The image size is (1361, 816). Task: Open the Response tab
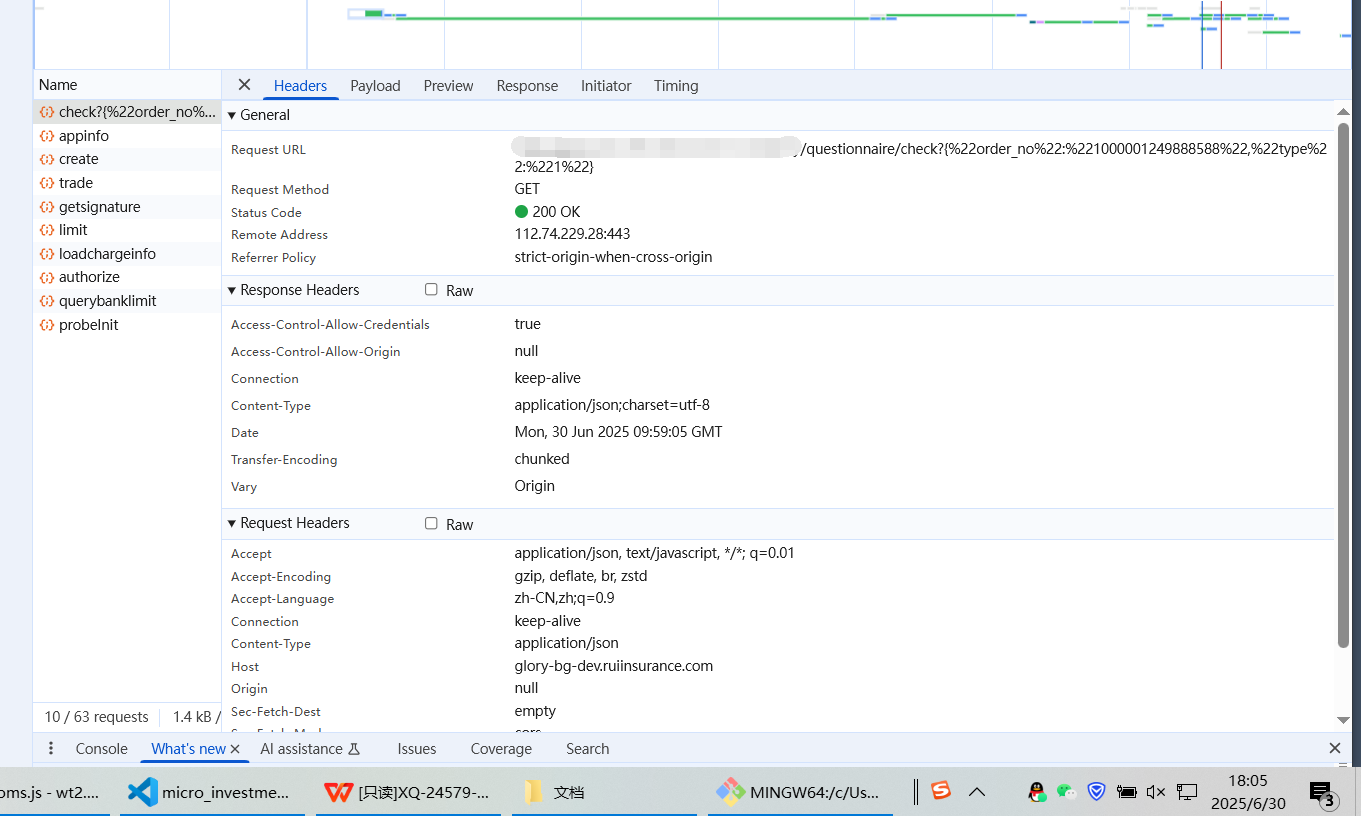(x=527, y=86)
